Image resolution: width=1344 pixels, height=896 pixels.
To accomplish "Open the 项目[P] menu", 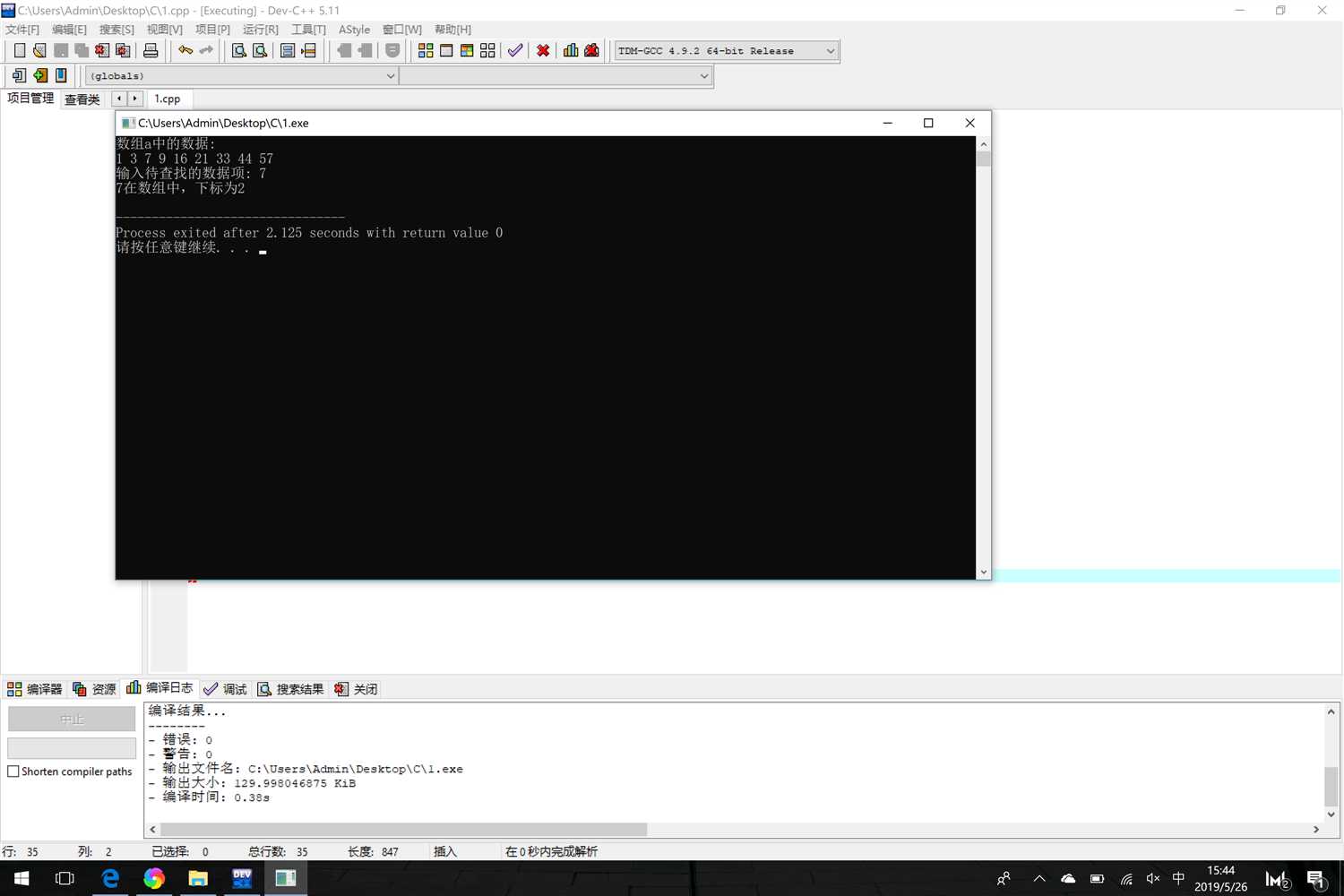I will coord(212,30).
